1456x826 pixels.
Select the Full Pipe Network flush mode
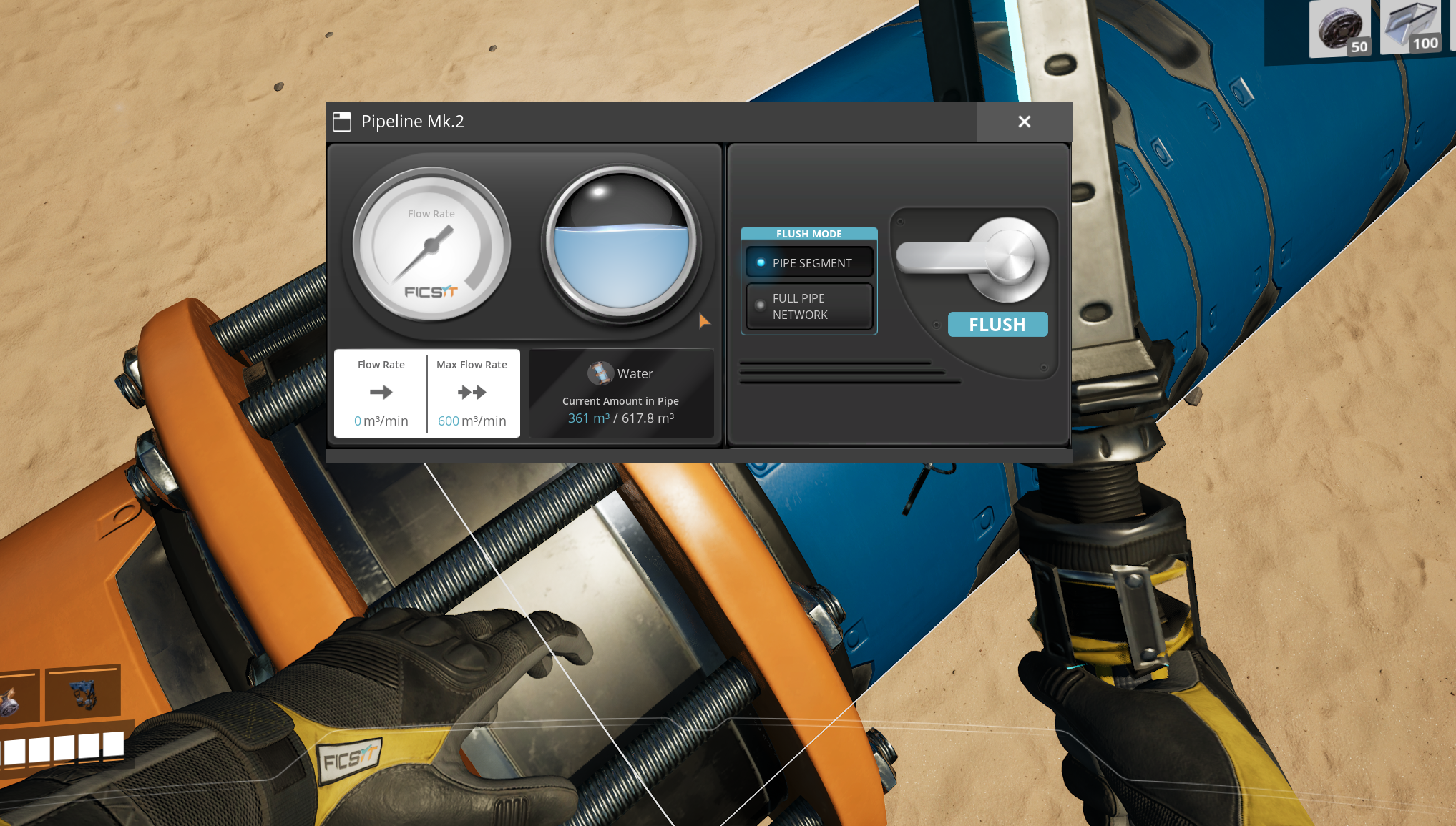pos(809,306)
